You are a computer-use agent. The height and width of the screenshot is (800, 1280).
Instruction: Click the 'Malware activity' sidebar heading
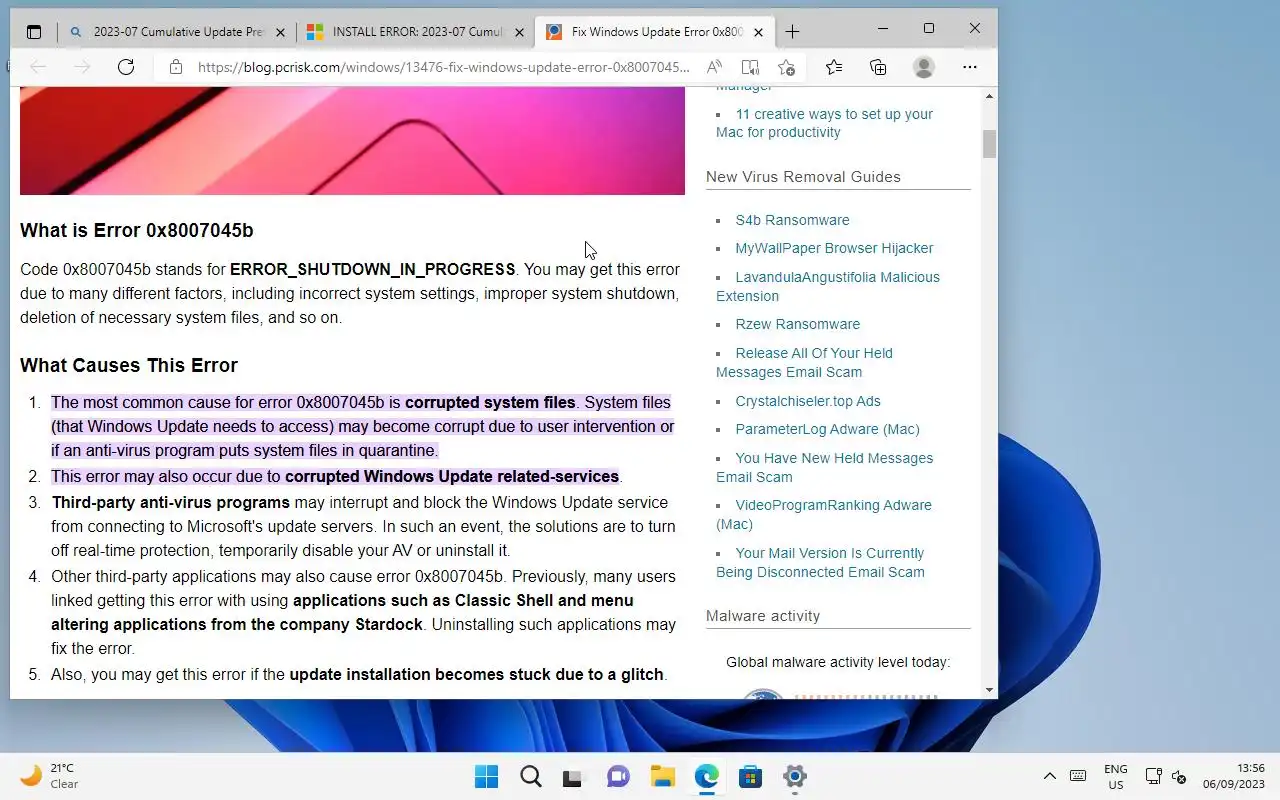(763, 616)
